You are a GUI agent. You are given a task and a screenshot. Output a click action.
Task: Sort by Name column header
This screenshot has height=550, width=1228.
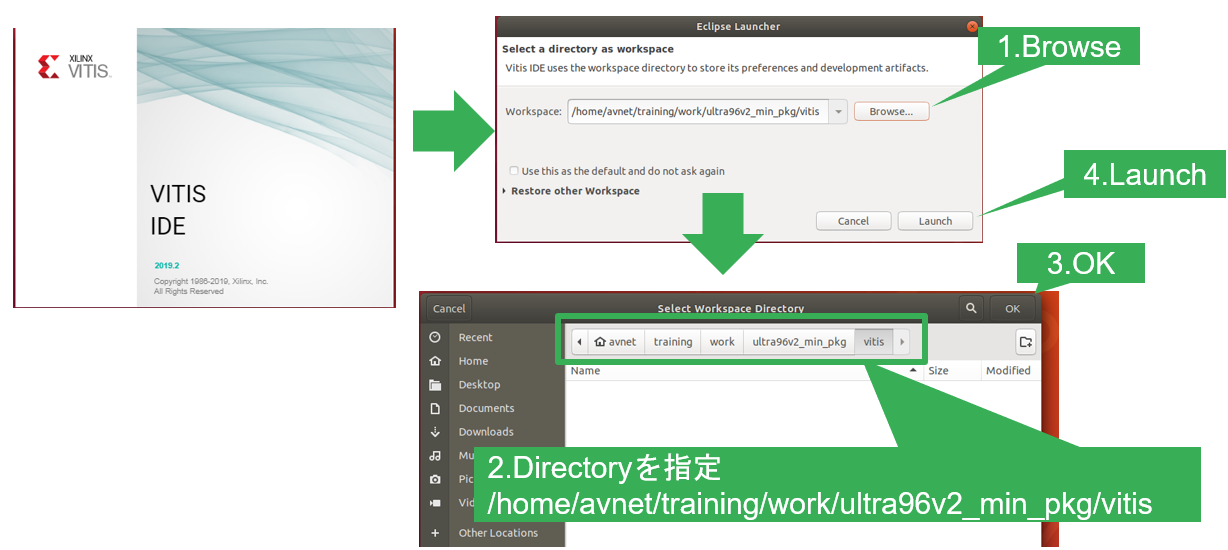743,371
